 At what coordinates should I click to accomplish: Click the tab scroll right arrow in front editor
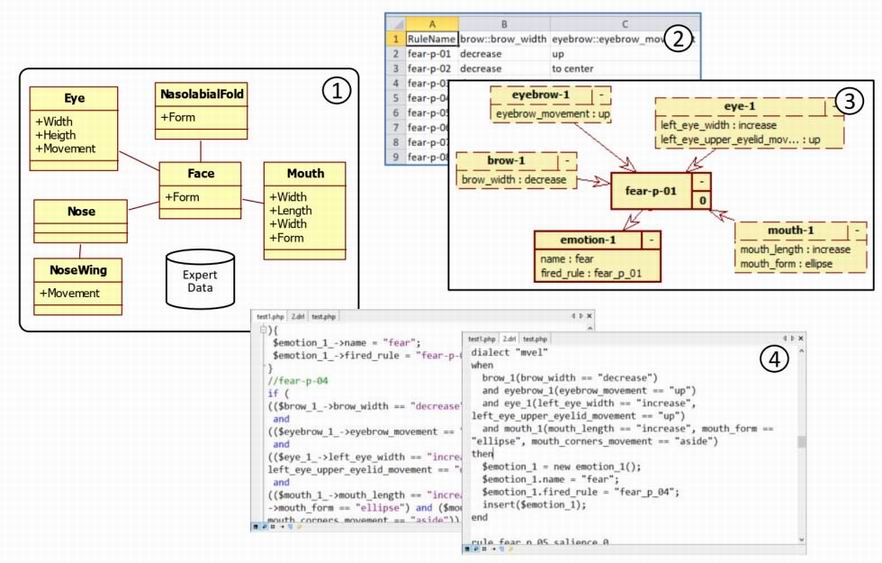[792, 339]
